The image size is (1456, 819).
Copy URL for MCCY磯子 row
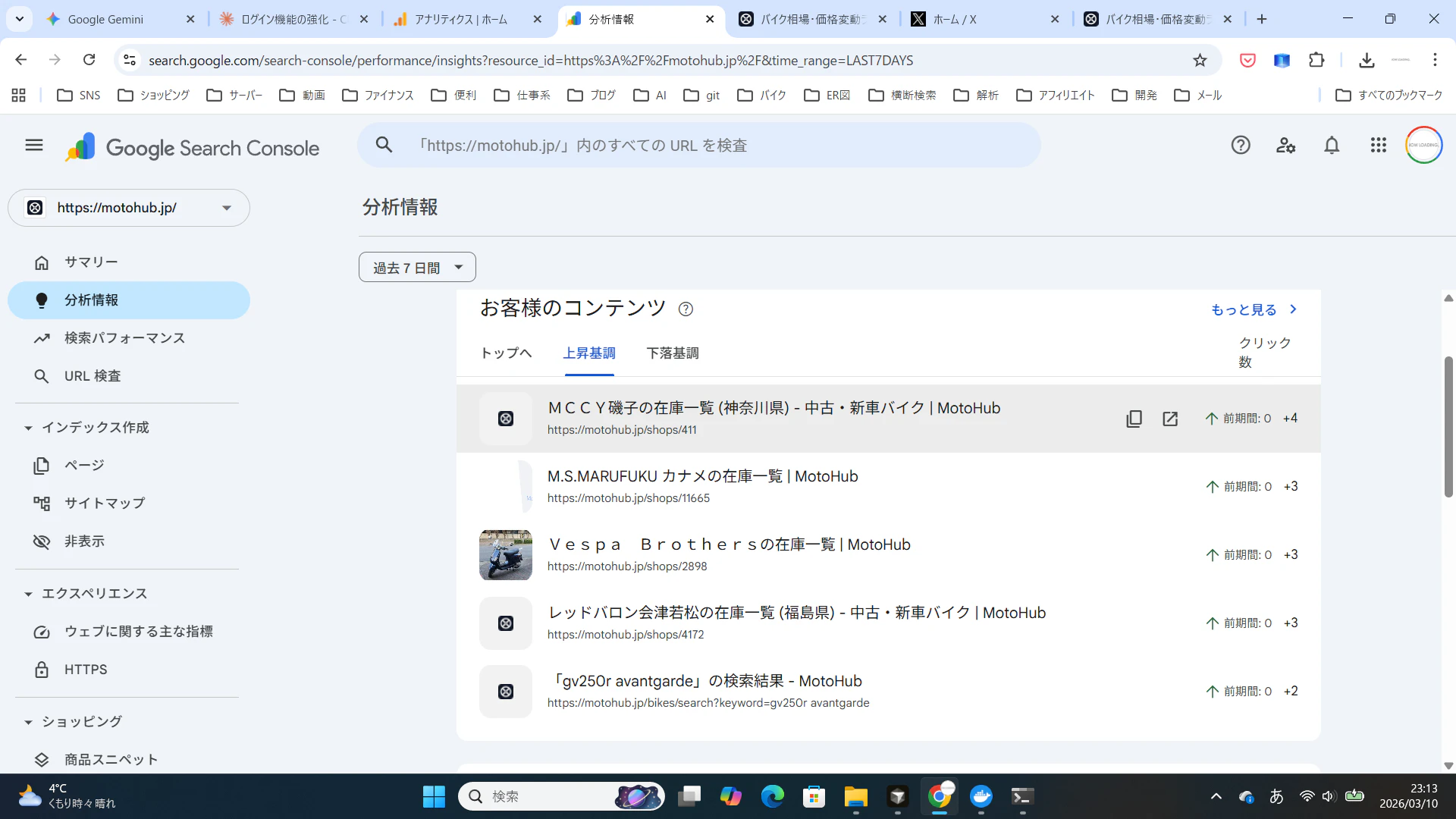tap(1134, 419)
